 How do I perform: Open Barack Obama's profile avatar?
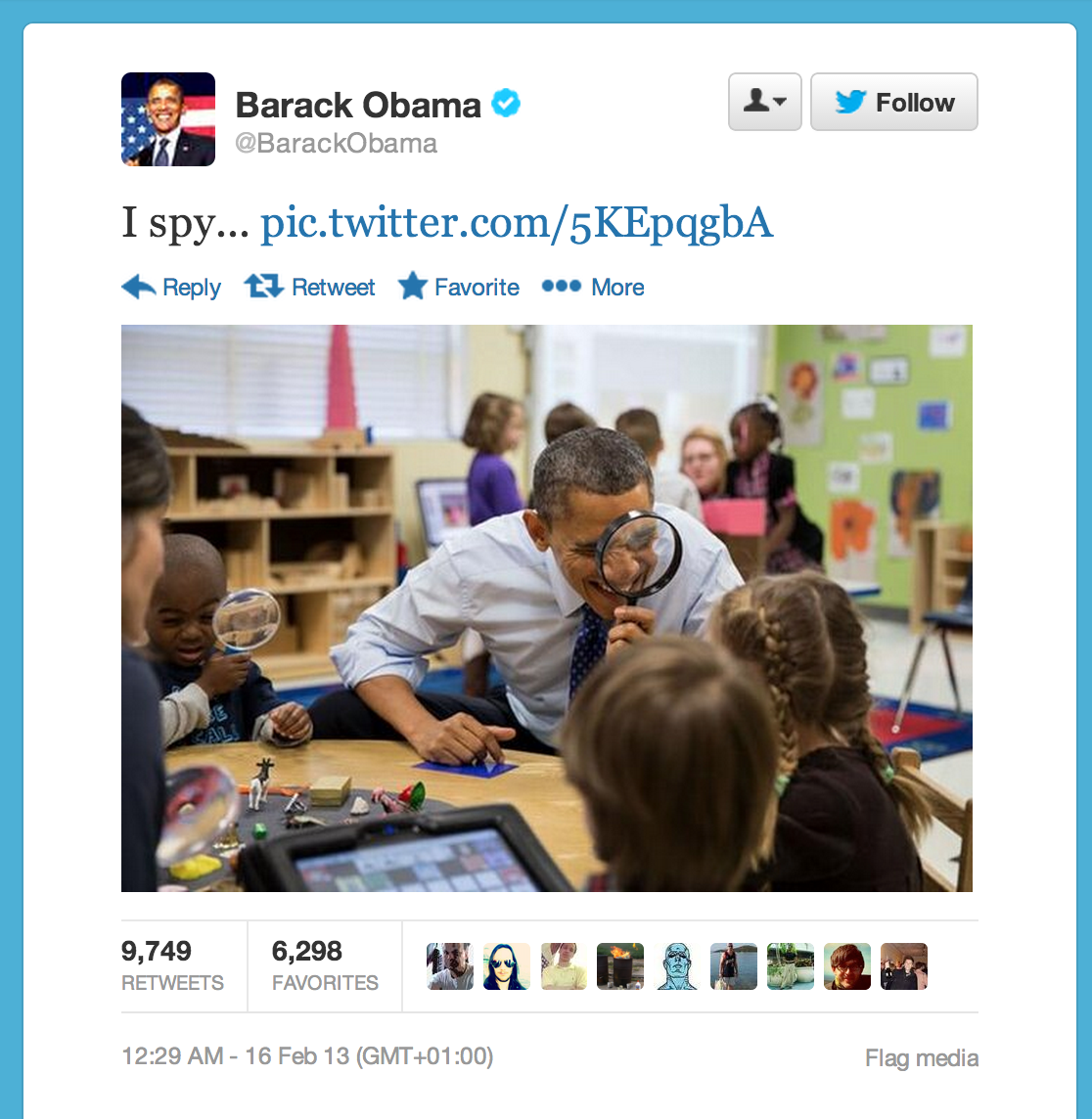click(x=168, y=119)
